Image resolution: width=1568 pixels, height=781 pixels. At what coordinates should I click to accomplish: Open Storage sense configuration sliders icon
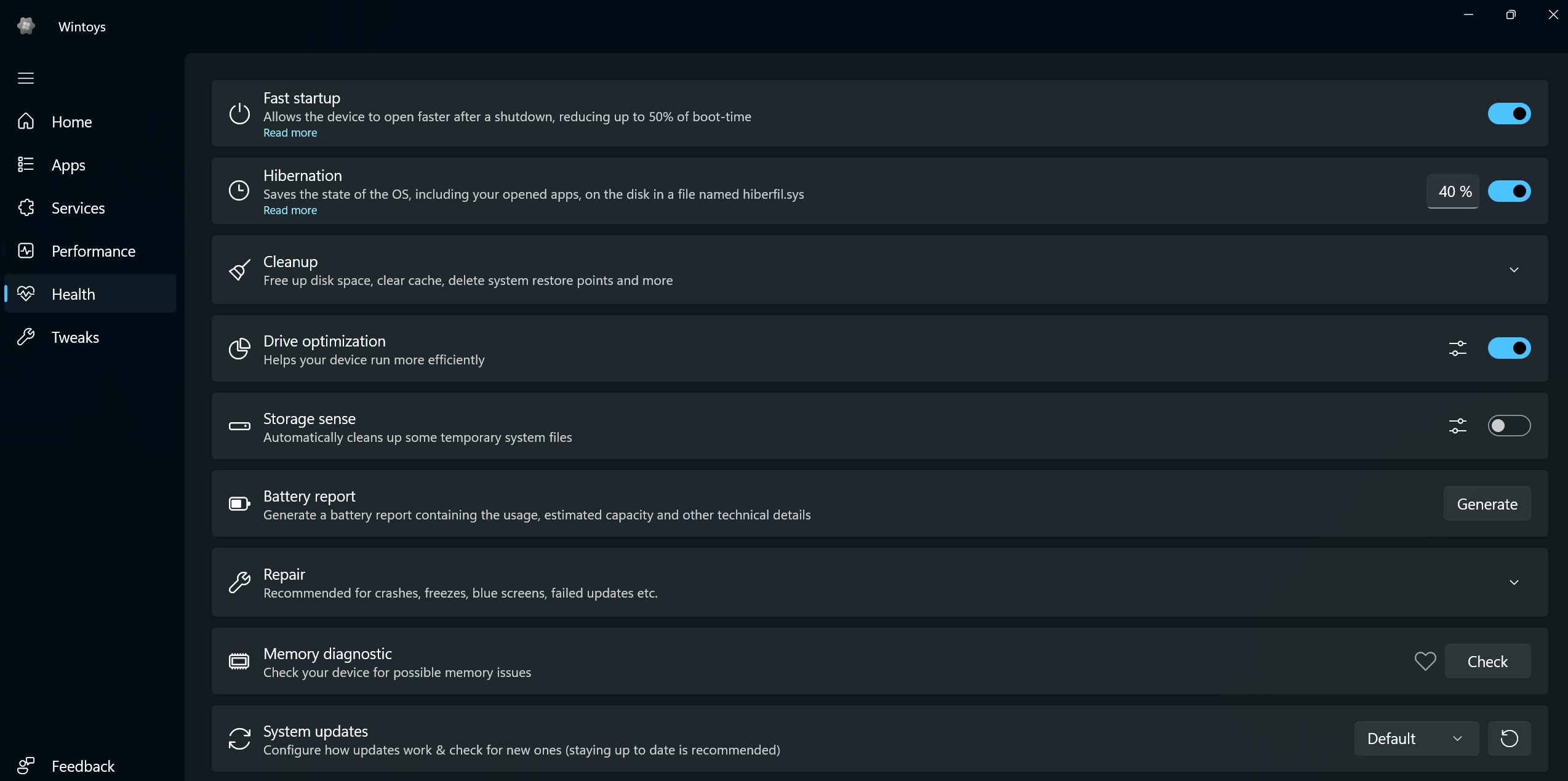pyautogui.click(x=1457, y=426)
